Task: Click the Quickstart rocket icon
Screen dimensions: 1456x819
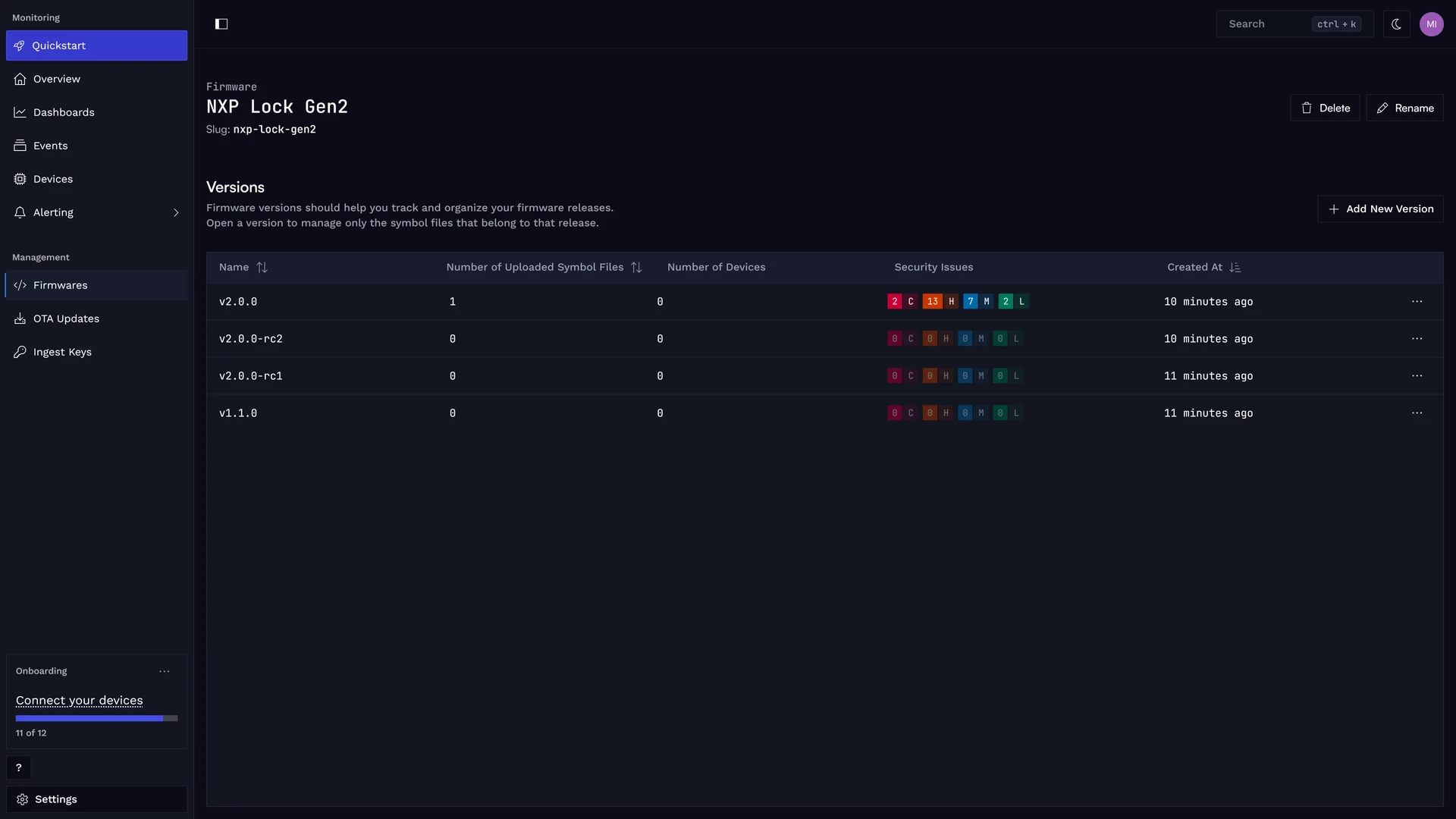Action: pyautogui.click(x=19, y=45)
